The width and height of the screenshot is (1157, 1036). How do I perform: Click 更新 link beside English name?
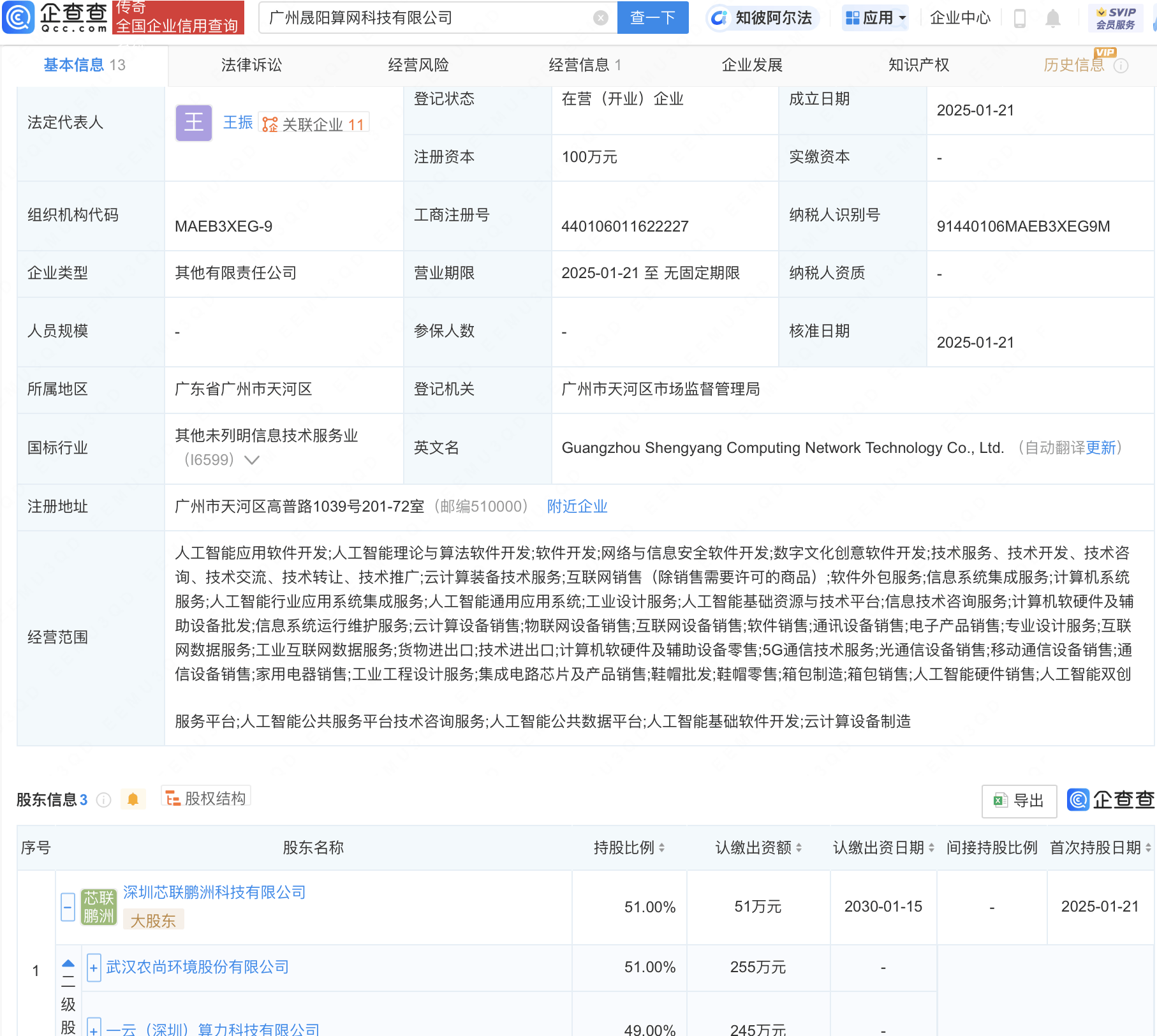click(1101, 448)
